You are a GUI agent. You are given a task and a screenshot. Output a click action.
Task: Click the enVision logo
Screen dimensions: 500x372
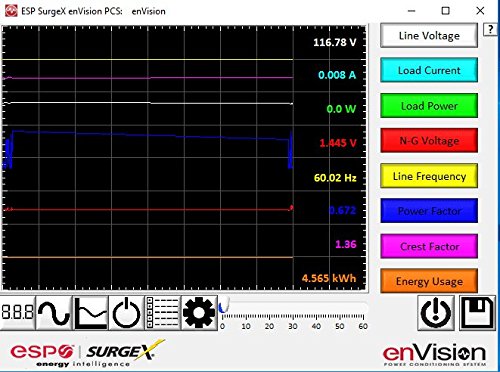pyautogui.click(x=434, y=355)
